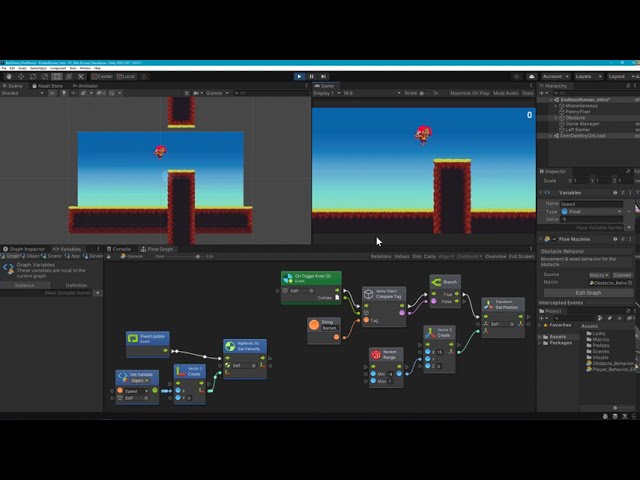
Task: Click the Edit Graph button
Action: (588, 293)
